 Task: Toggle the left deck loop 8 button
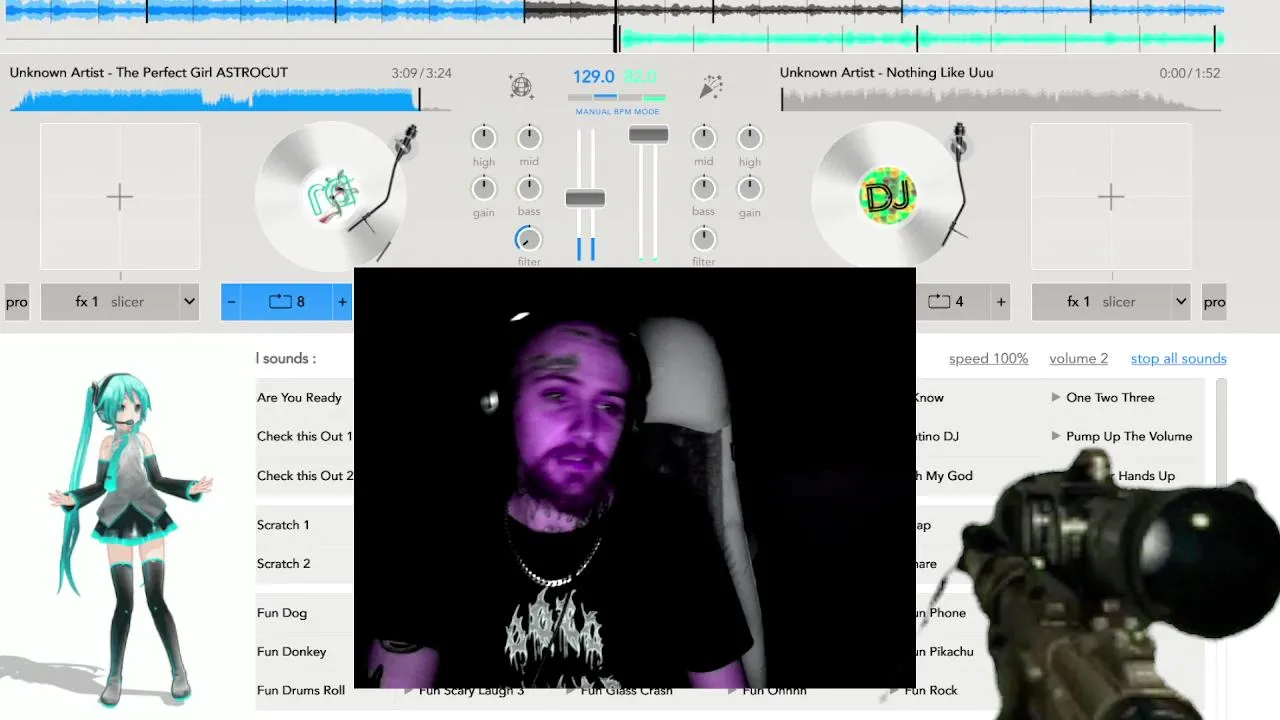click(287, 301)
